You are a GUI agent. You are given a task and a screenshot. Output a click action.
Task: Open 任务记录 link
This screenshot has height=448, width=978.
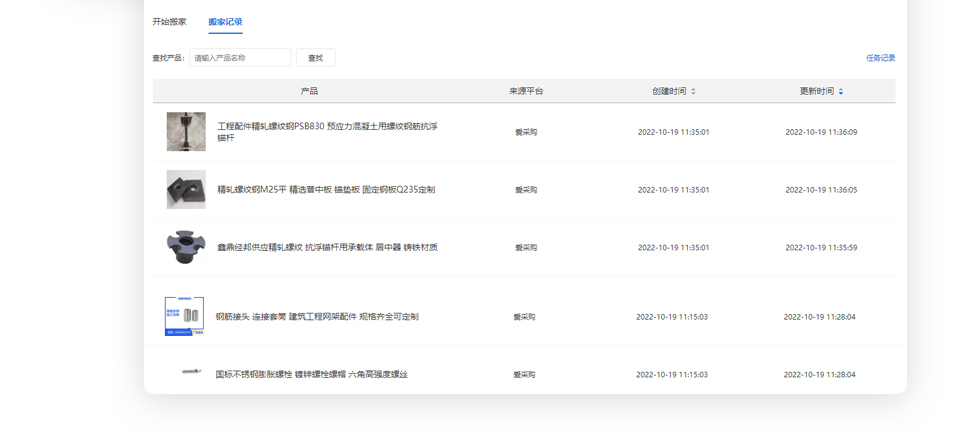pyautogui.click(x=880, y=58)
